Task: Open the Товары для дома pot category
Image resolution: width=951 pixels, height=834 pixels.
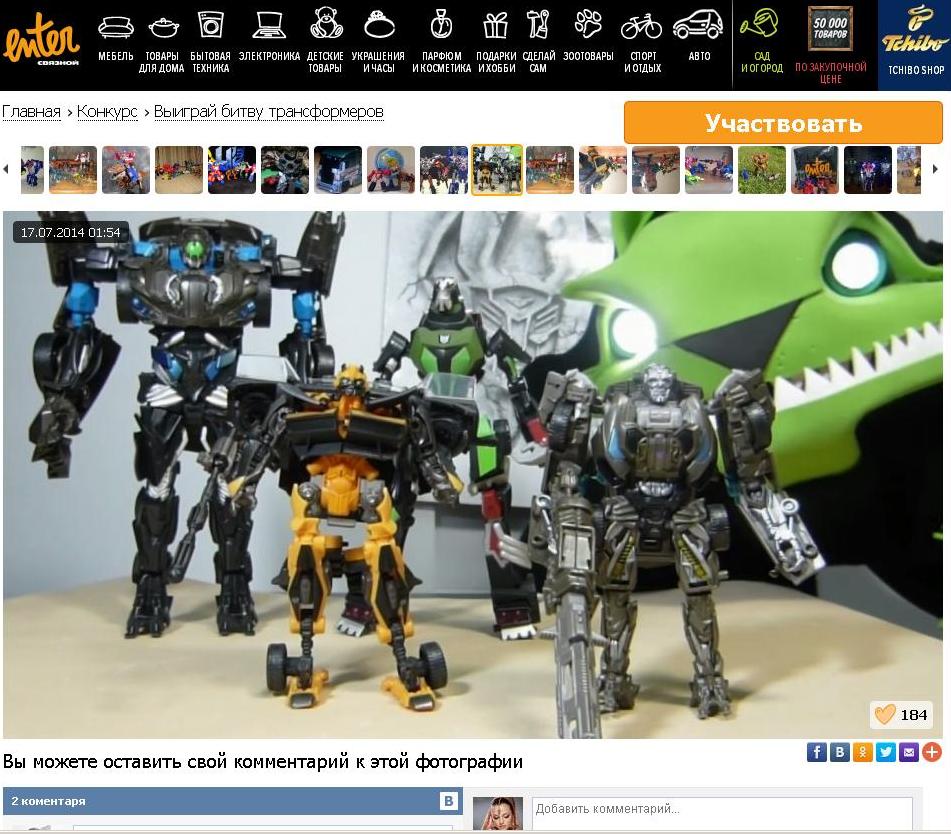Action: tap(162, 44)
